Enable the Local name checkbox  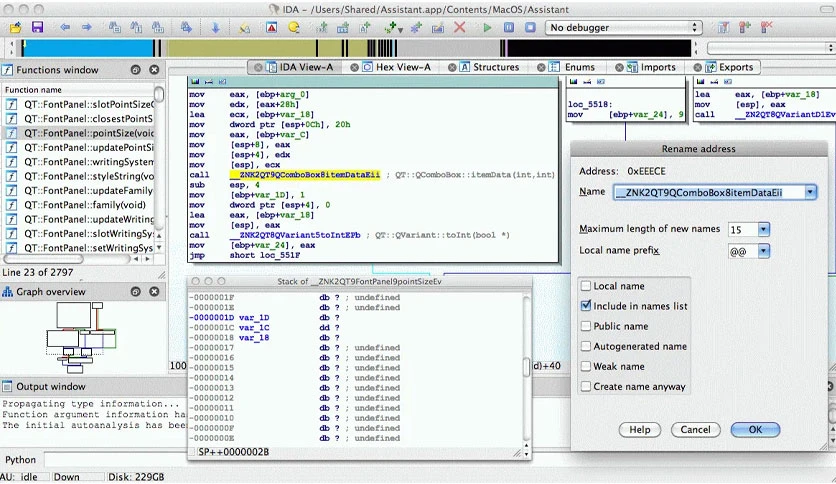click(585, 286)
